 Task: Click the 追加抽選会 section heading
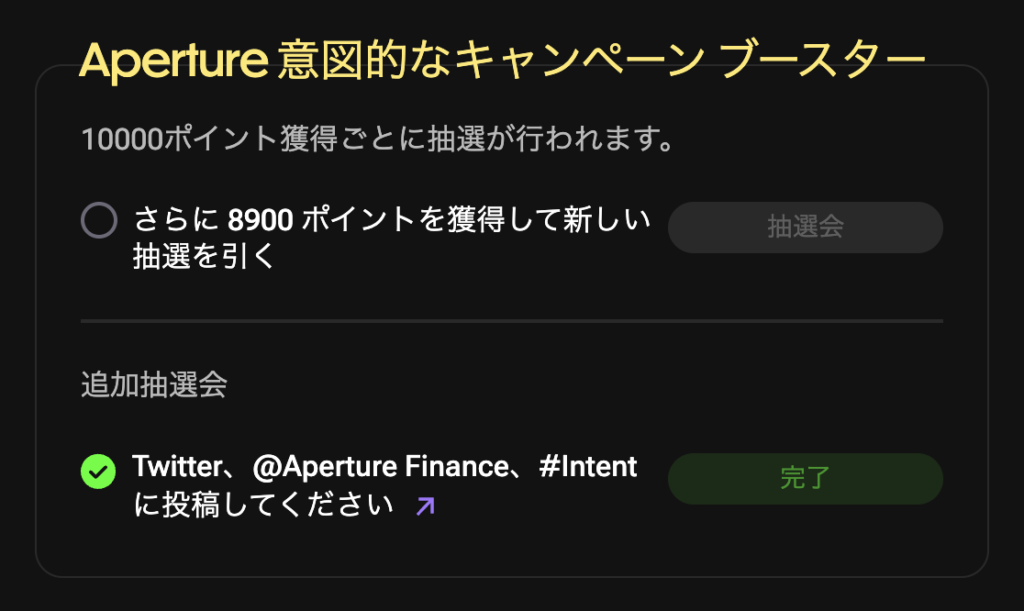point(154,384)
